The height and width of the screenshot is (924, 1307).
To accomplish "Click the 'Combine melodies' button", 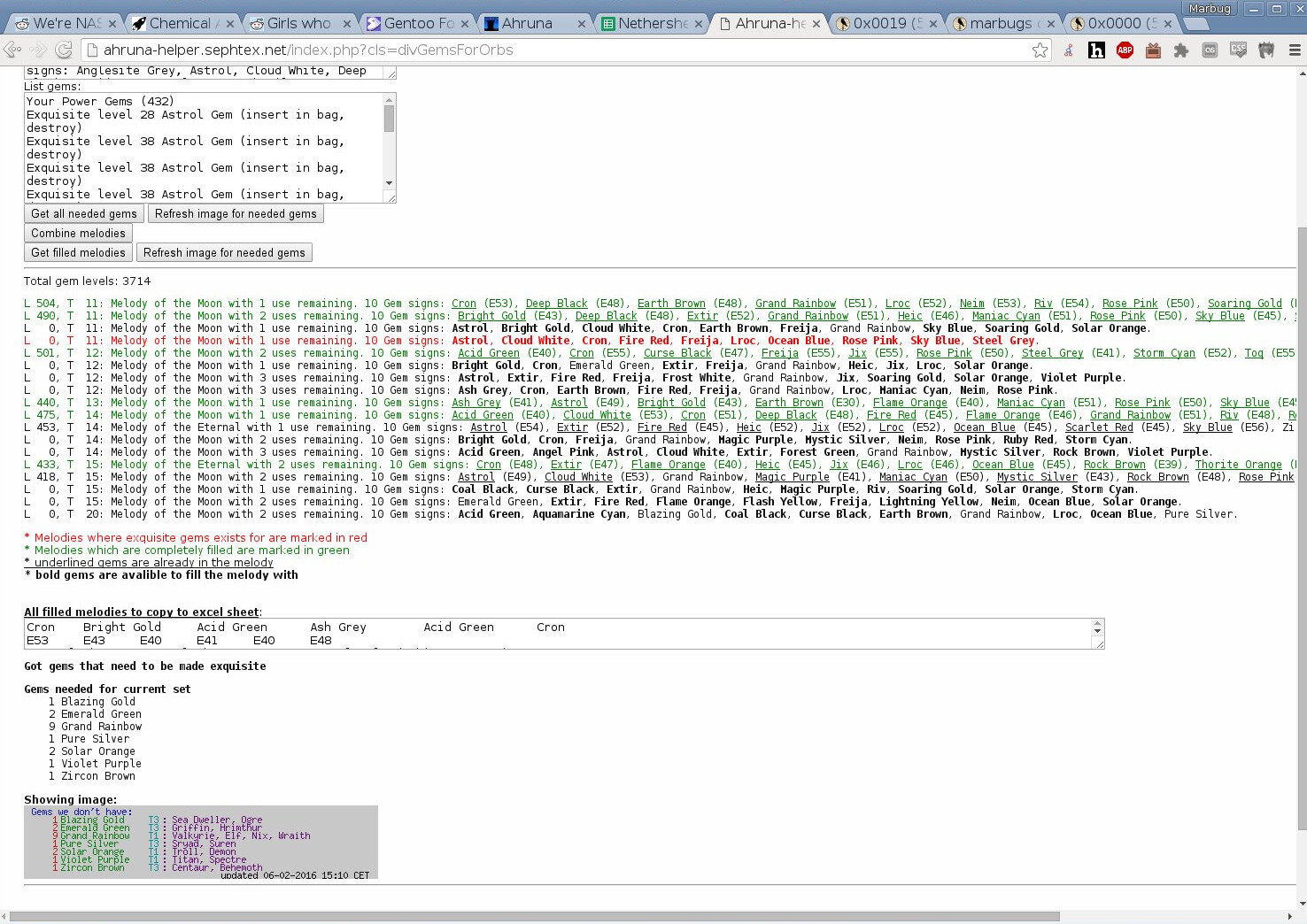I will point(78,234).
